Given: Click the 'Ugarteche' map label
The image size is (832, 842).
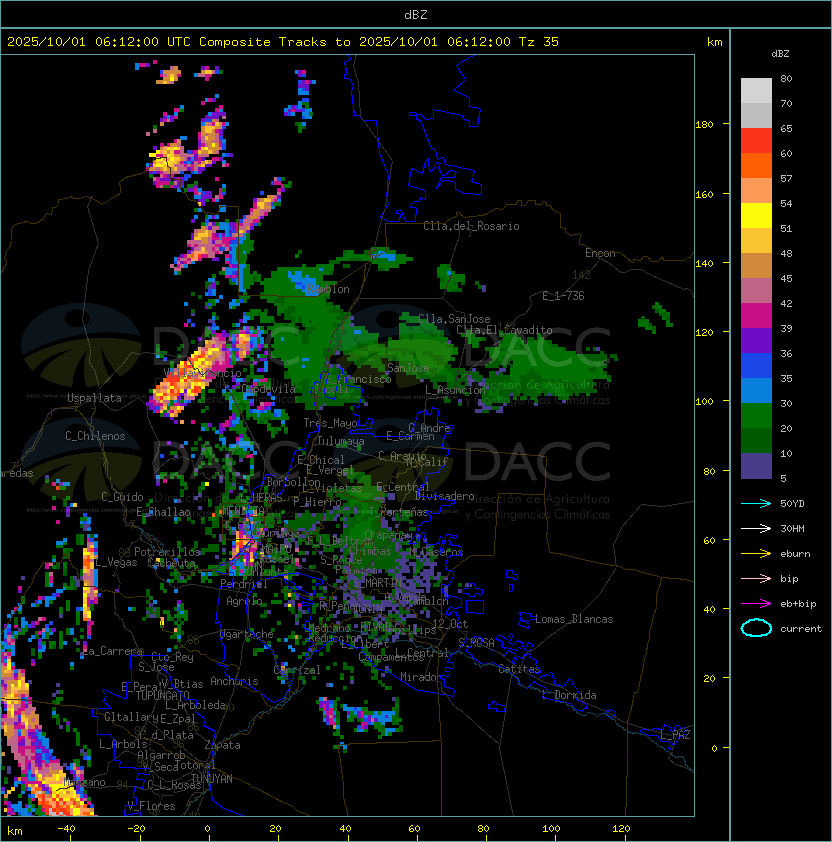Looking at the screenshot, I should [x=247, y=634].
